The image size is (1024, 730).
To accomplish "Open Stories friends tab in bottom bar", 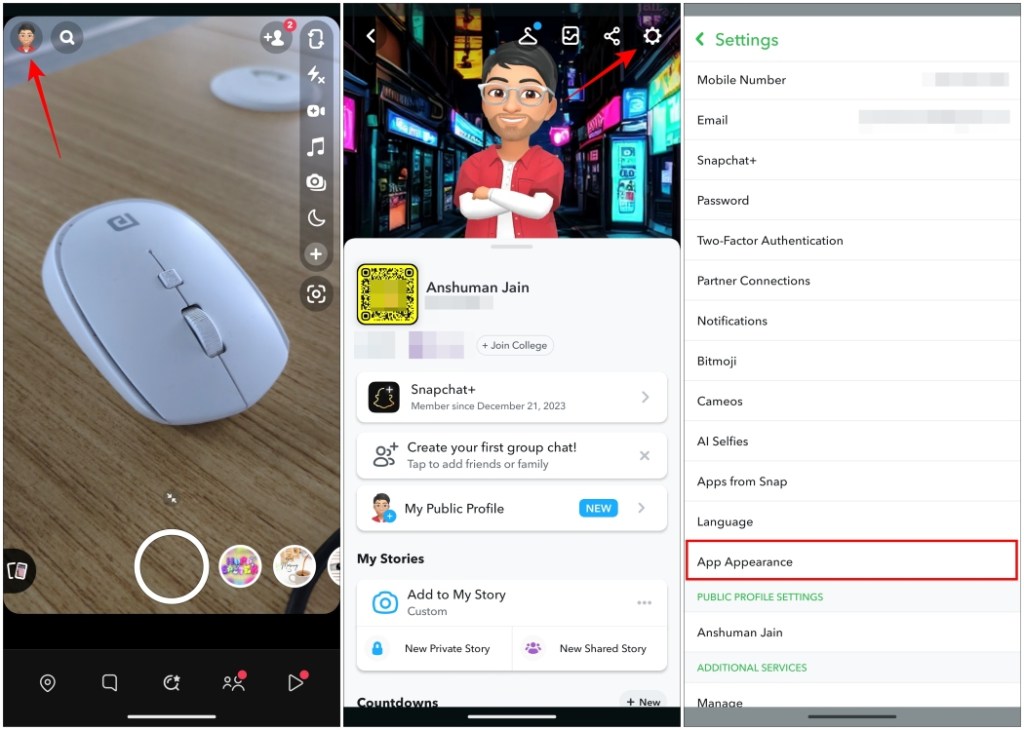I will click(233, 682).
